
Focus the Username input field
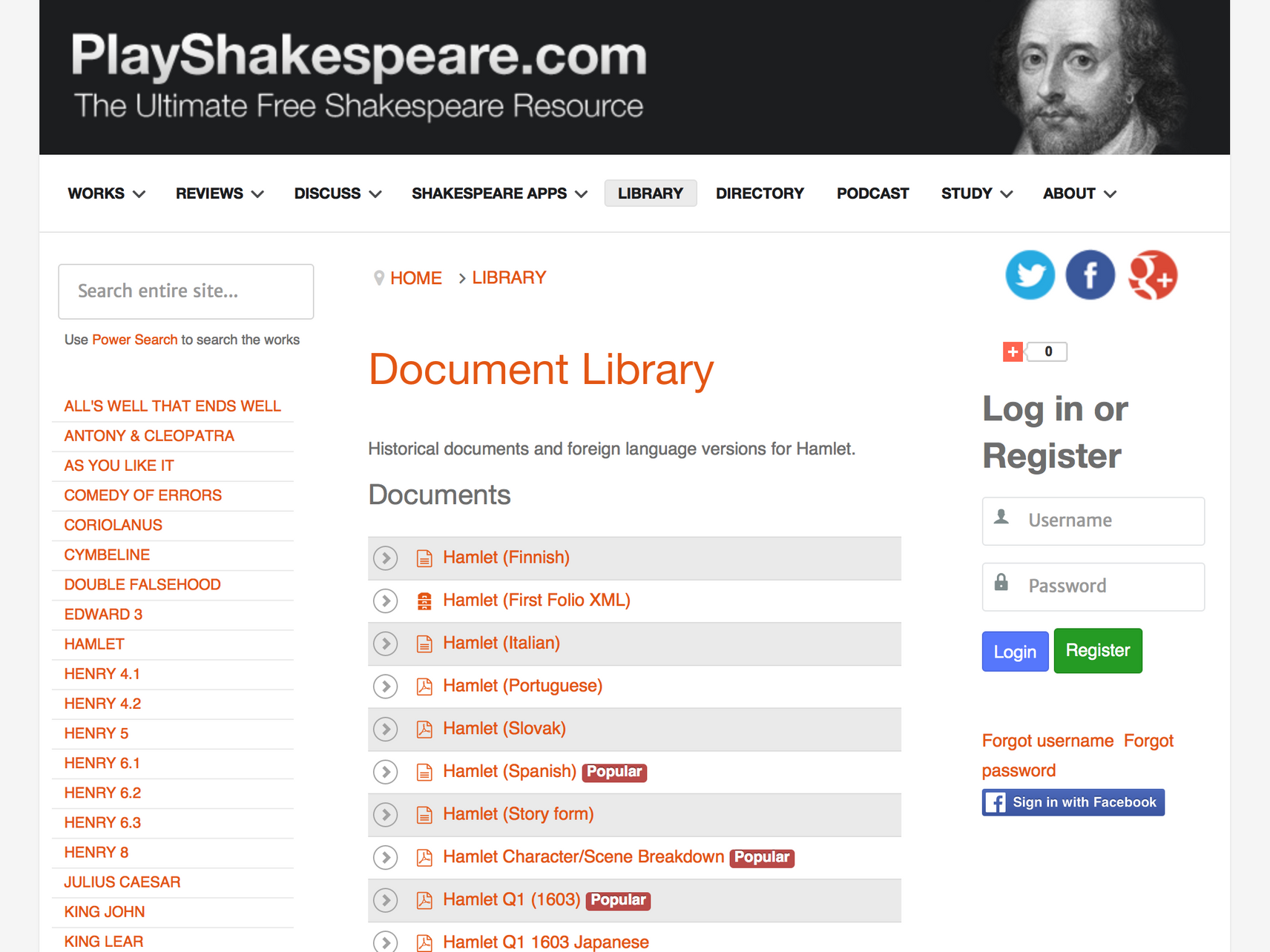click(1093, 521)
